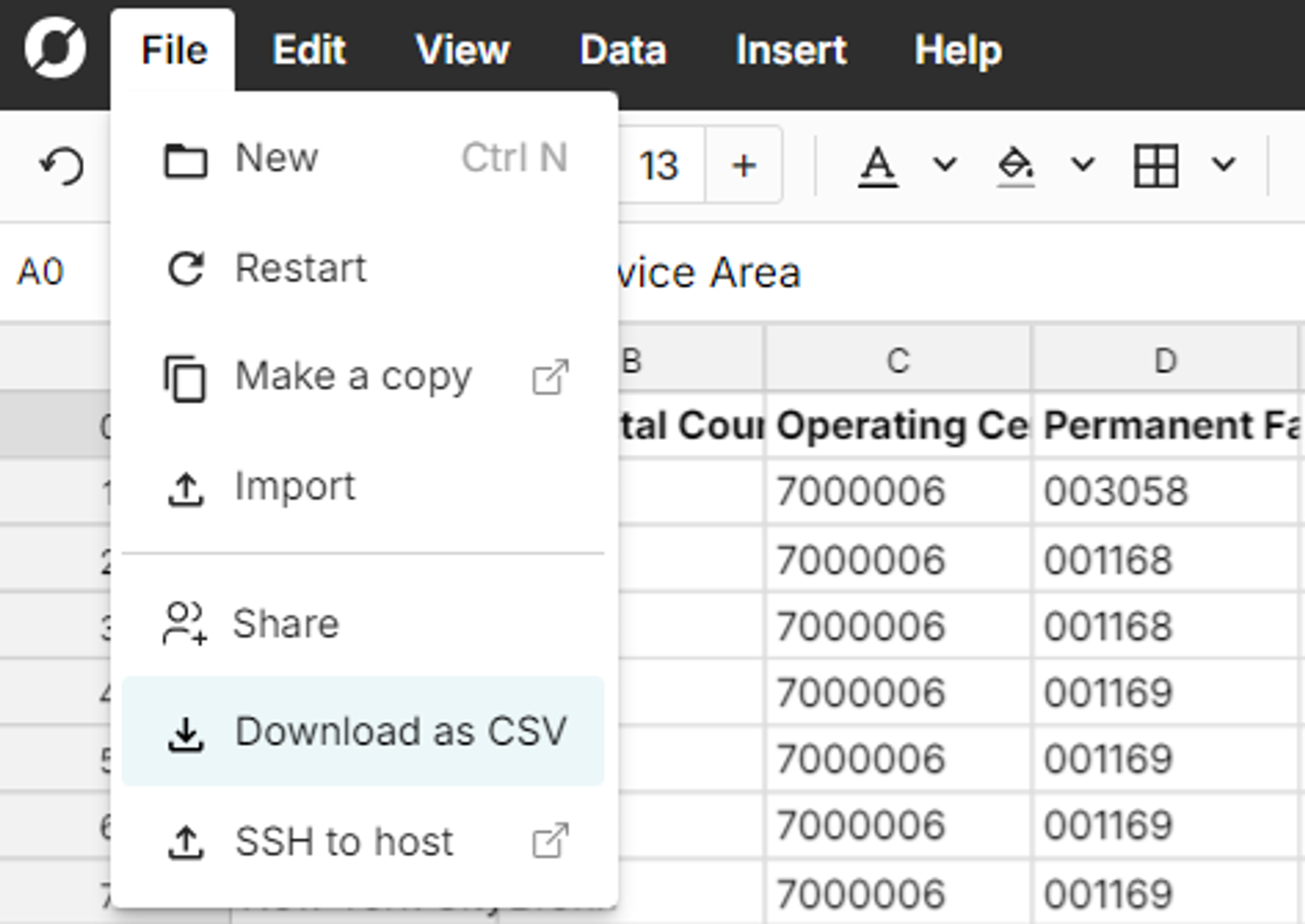The width and height of the screenshot is (1305, 924).
Task: Expand the fill color dropdown arrow
Action: (1083, 164)
